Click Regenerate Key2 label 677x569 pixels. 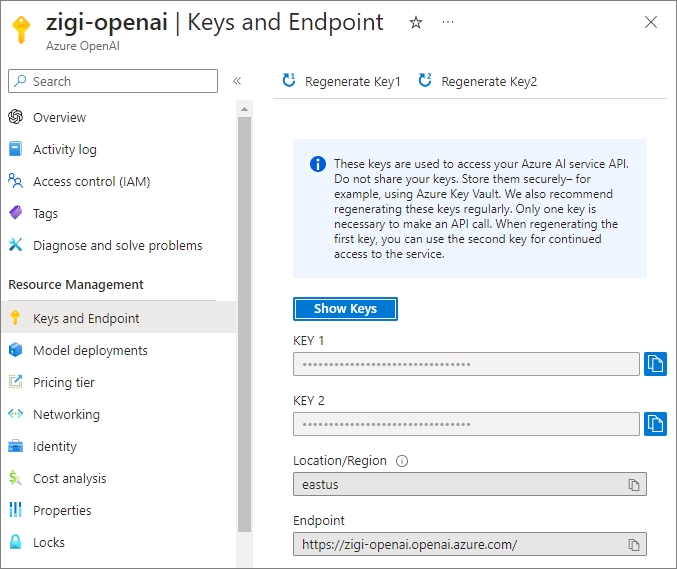point(489,81)
